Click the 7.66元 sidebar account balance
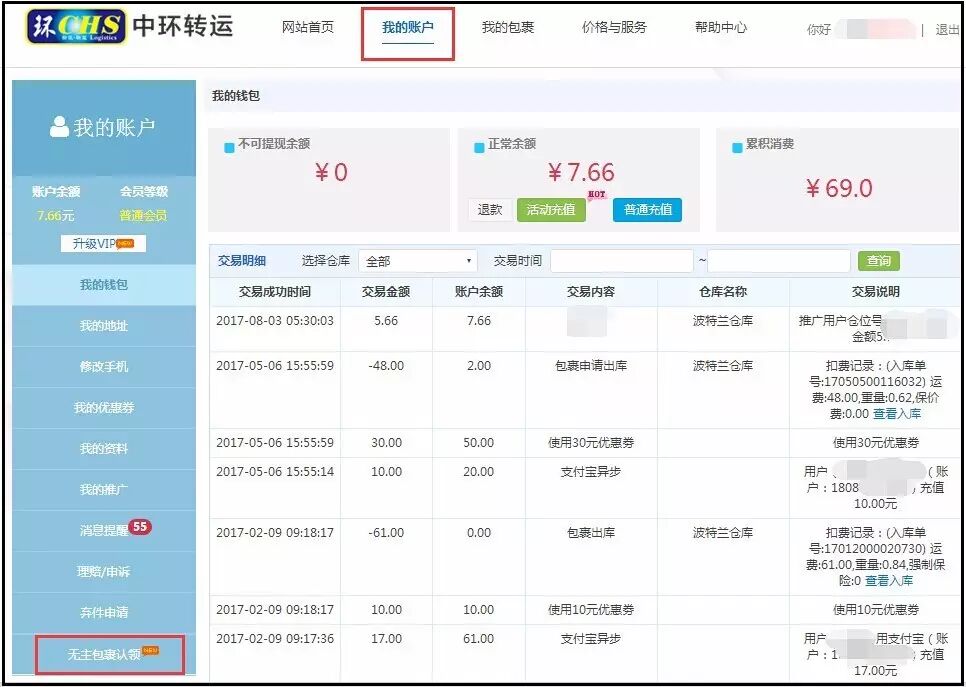The image size is (966, 687). (55, 216)
